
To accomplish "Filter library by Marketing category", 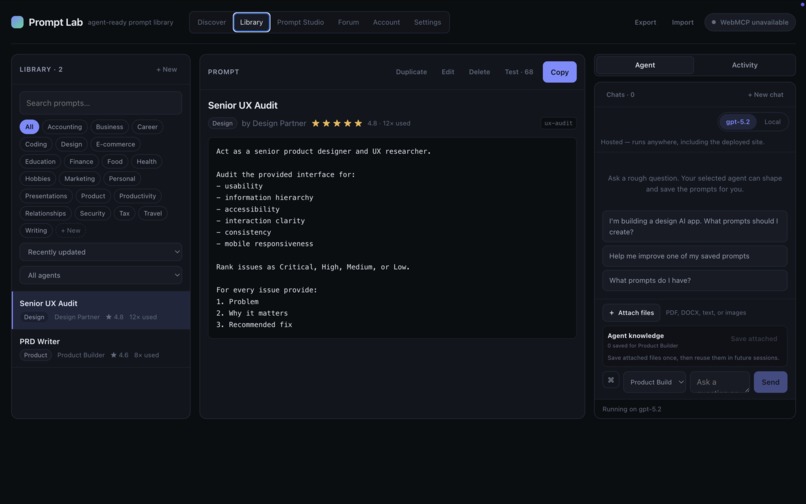I will pyautogui.click(x=80, y=178).
